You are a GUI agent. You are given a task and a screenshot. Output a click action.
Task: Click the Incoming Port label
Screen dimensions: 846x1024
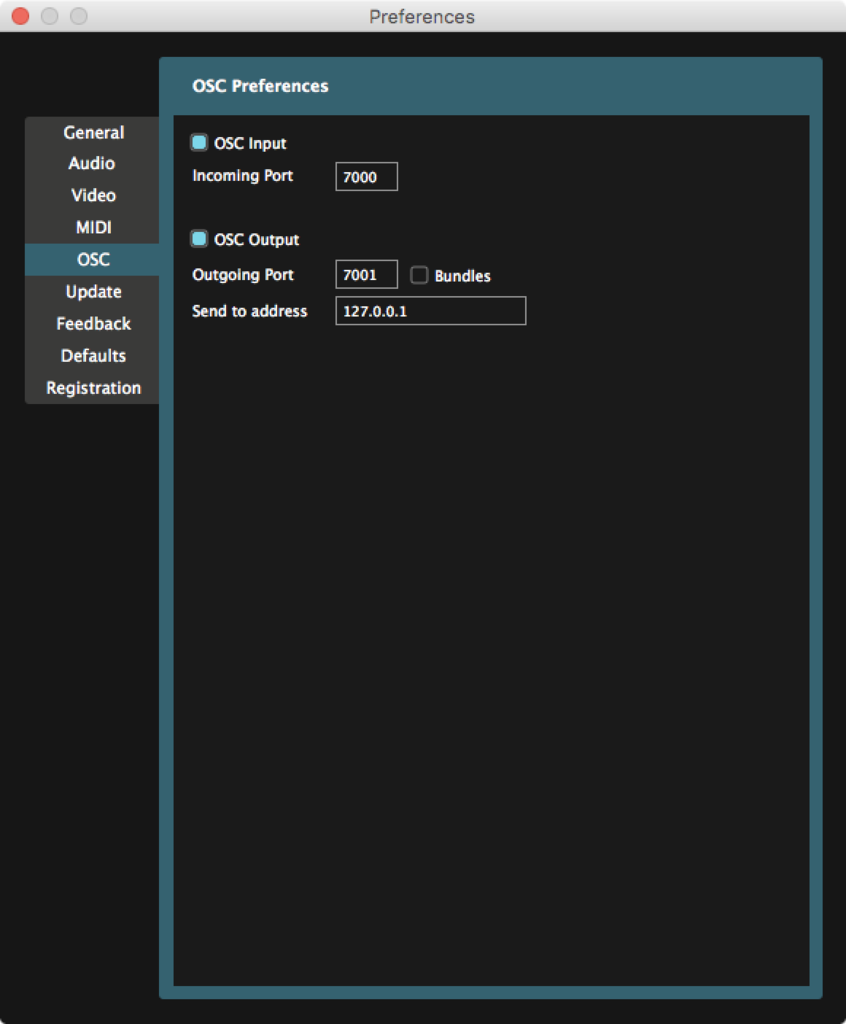tap(242, 176)
